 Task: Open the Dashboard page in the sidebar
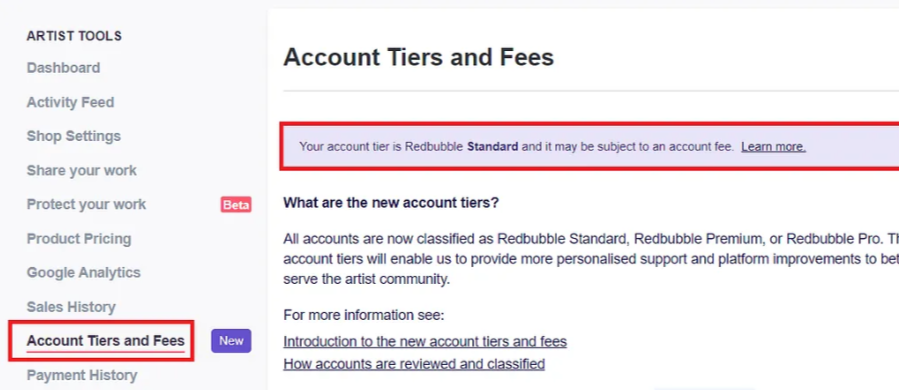pos(63,68)
